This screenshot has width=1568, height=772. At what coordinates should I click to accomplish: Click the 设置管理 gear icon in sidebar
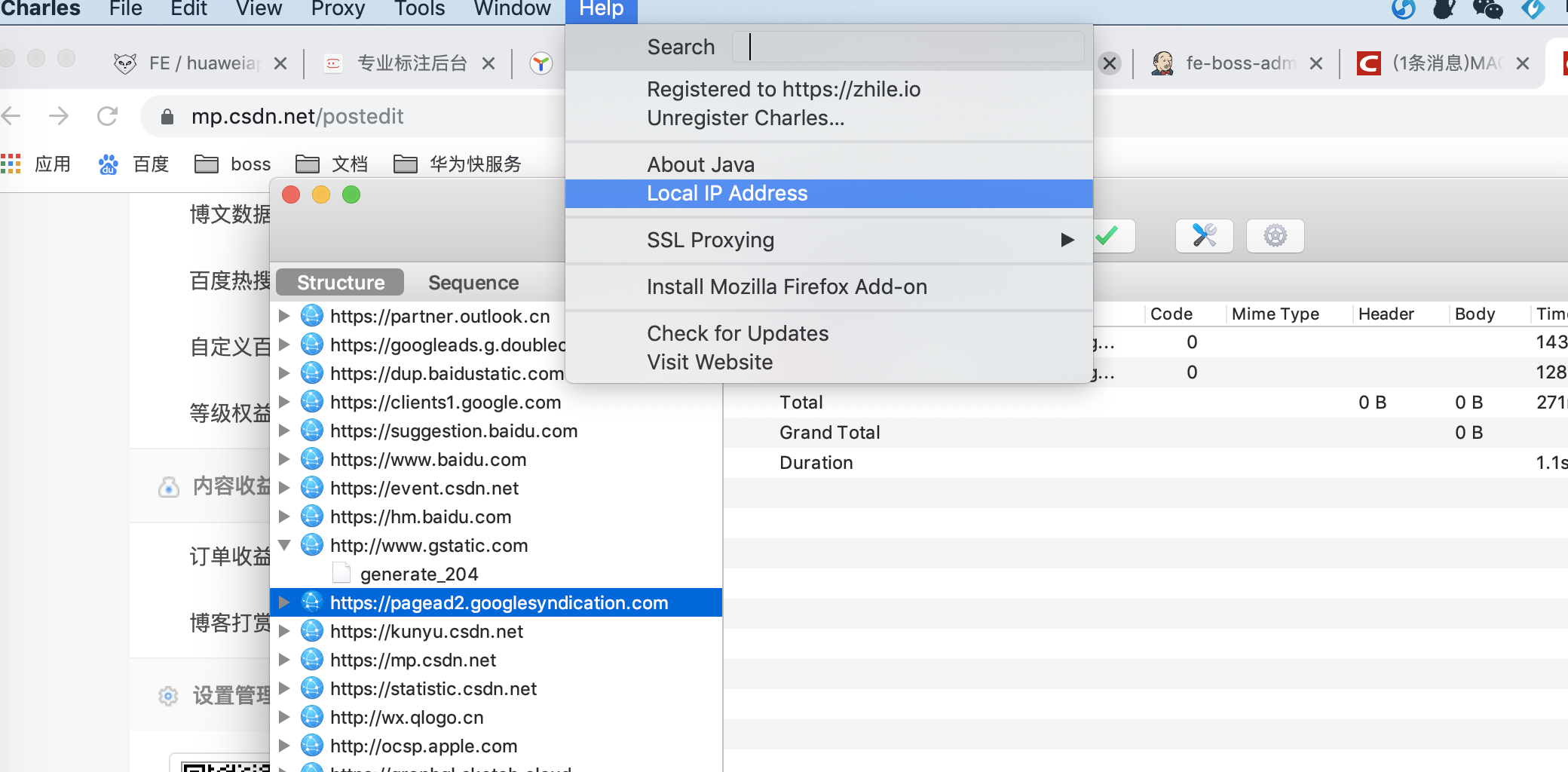(168, 696)
